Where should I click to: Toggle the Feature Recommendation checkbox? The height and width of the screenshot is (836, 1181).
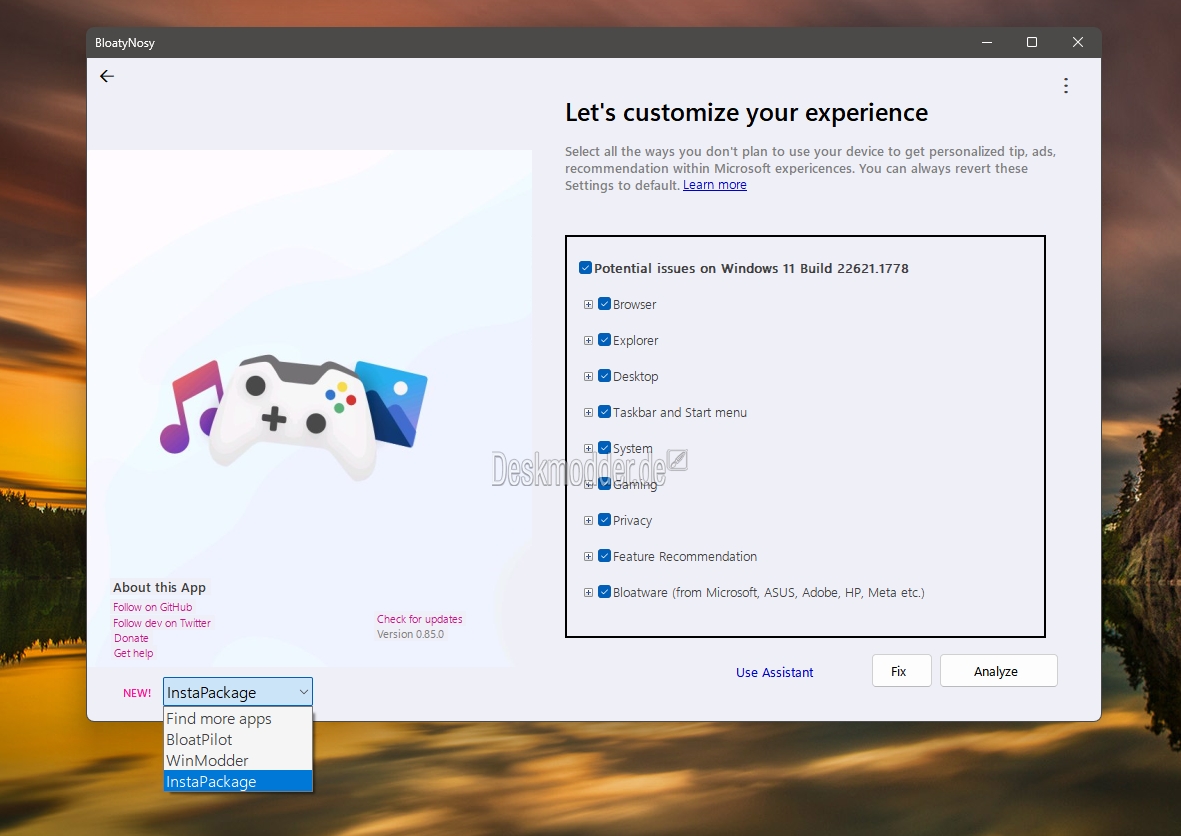(x=604, y=557)
